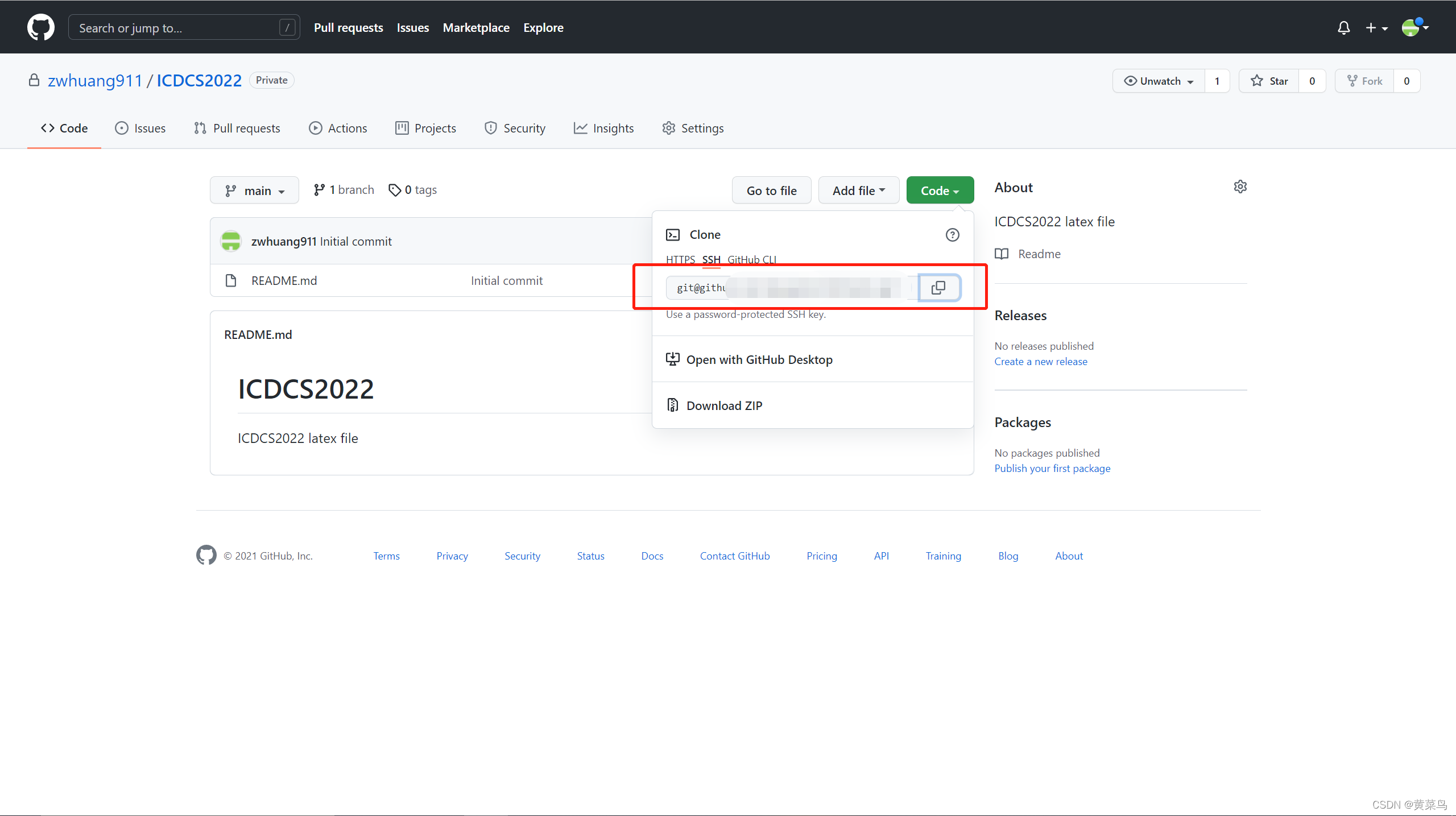Click the footer GitHub logo
The height and width of the screenshot is (816, 1456).
tap(206, 555)
